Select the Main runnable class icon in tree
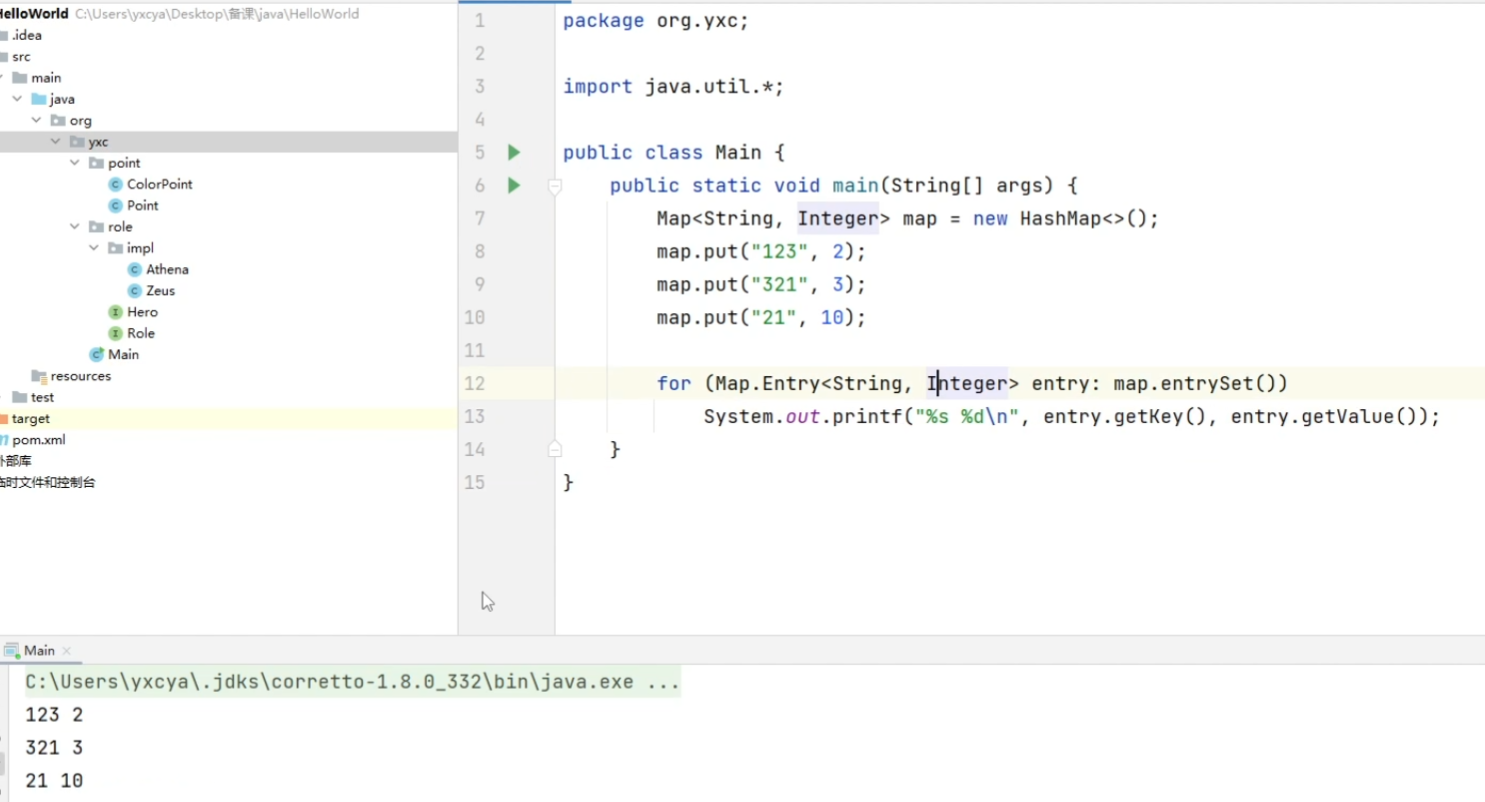Image resolution: width=1485 pixels, height=802 pixels. 97,355
